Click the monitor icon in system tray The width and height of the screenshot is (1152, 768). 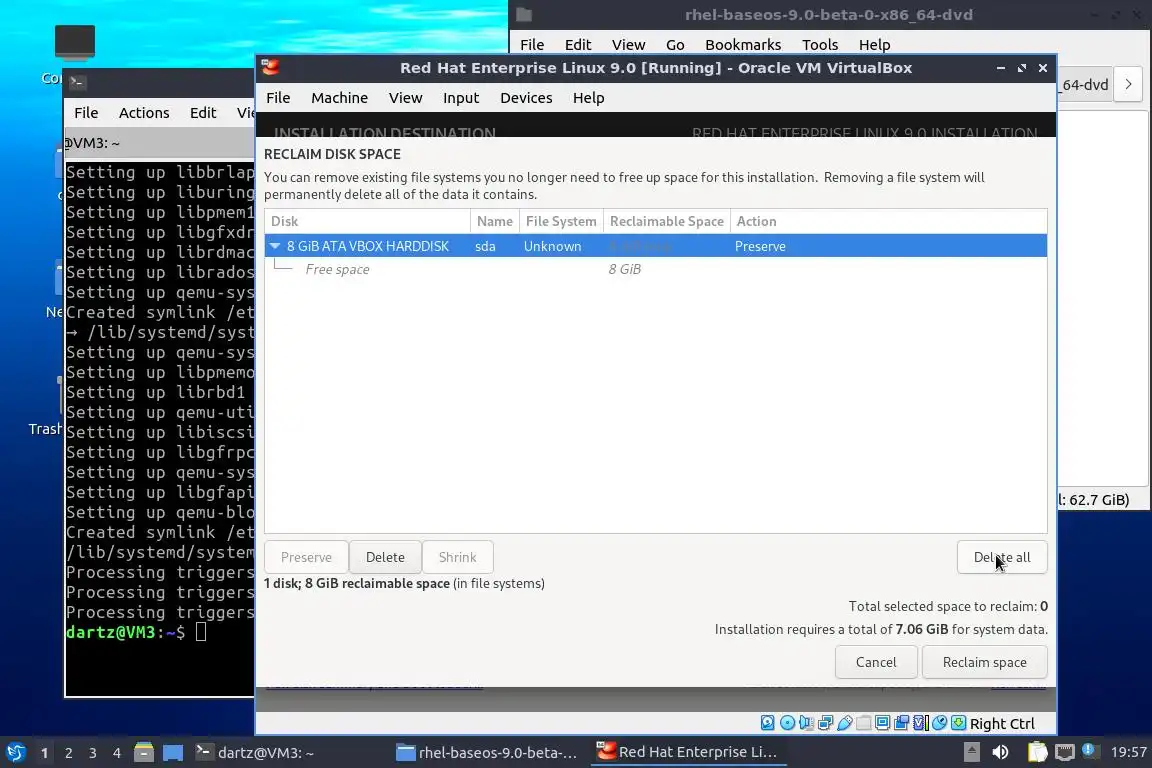[x=1065, y=752]
